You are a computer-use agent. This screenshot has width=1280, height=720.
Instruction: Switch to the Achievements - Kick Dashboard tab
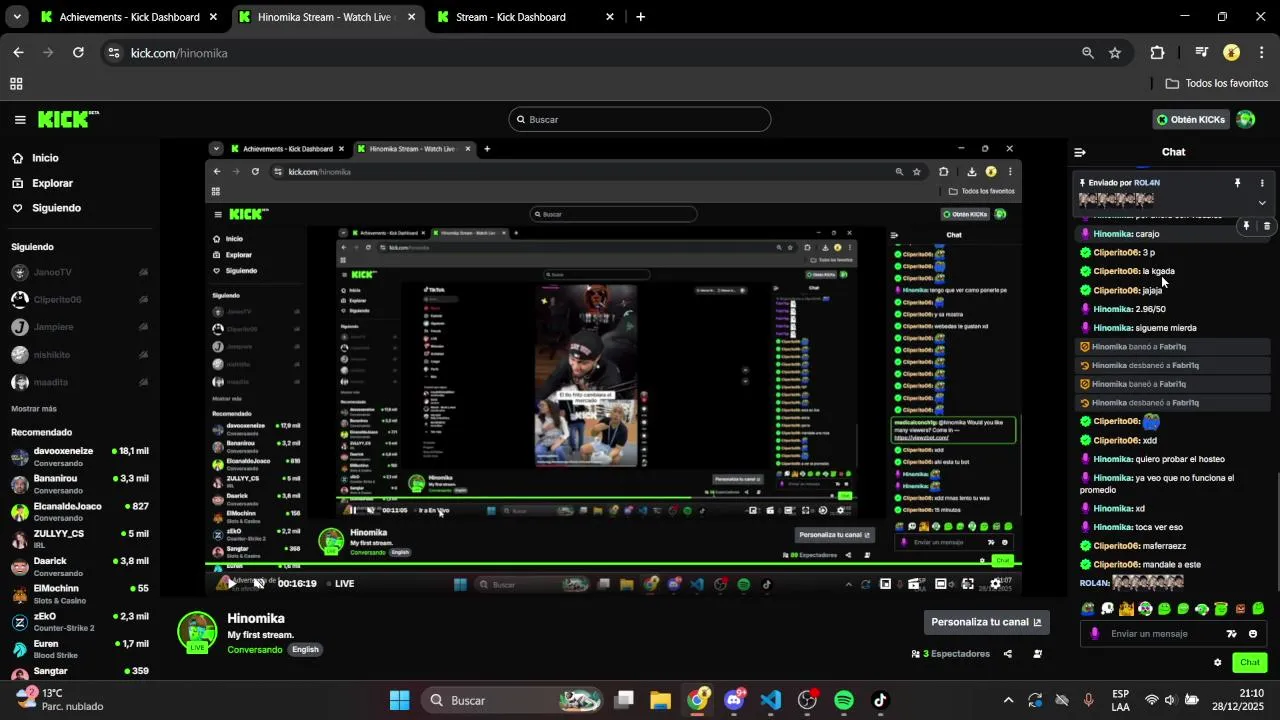(x=130, y=17)
